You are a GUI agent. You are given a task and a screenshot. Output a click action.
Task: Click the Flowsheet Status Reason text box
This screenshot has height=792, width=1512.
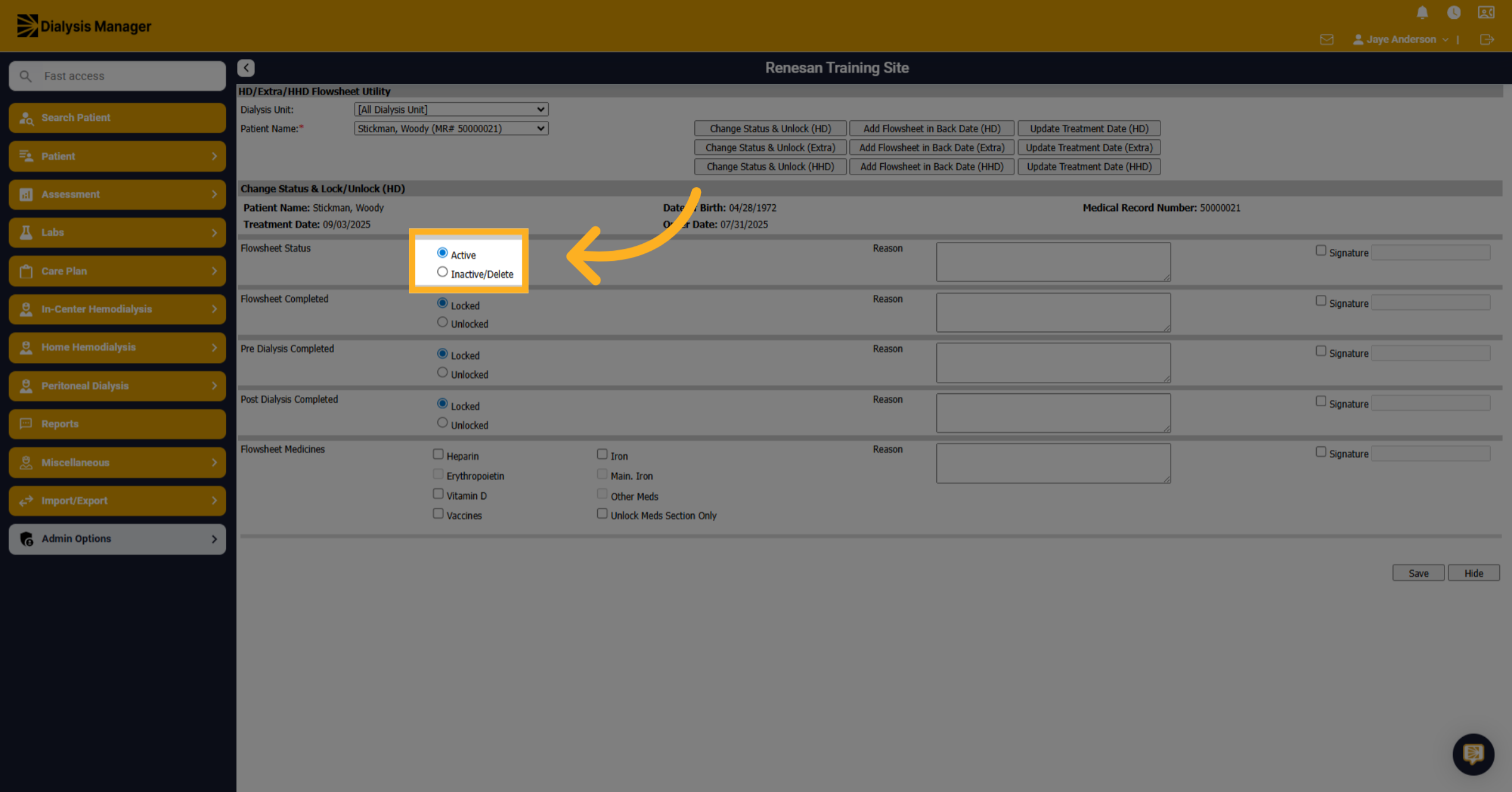click(x=1053, y=261)
